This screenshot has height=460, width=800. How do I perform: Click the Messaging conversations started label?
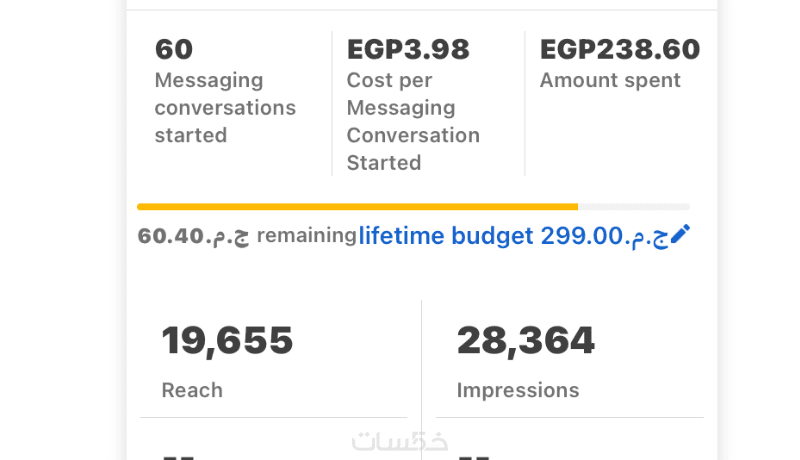pos(225,107)
